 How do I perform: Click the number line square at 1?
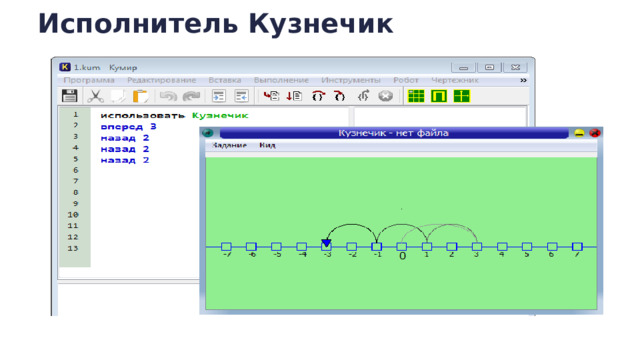pyautogui.click(x=427, y=247)
